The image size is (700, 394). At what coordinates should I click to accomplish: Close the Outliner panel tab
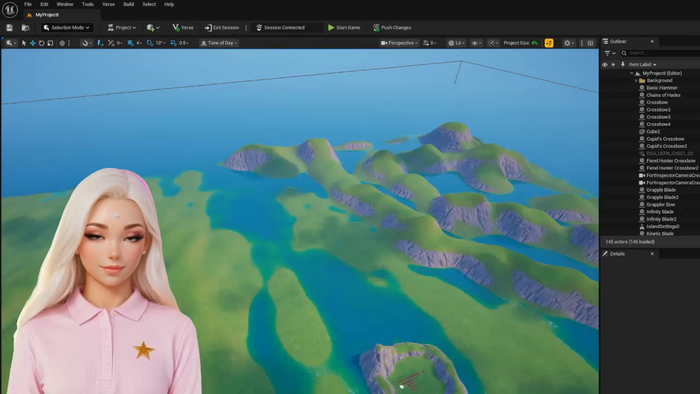click(x=652, y=41)
